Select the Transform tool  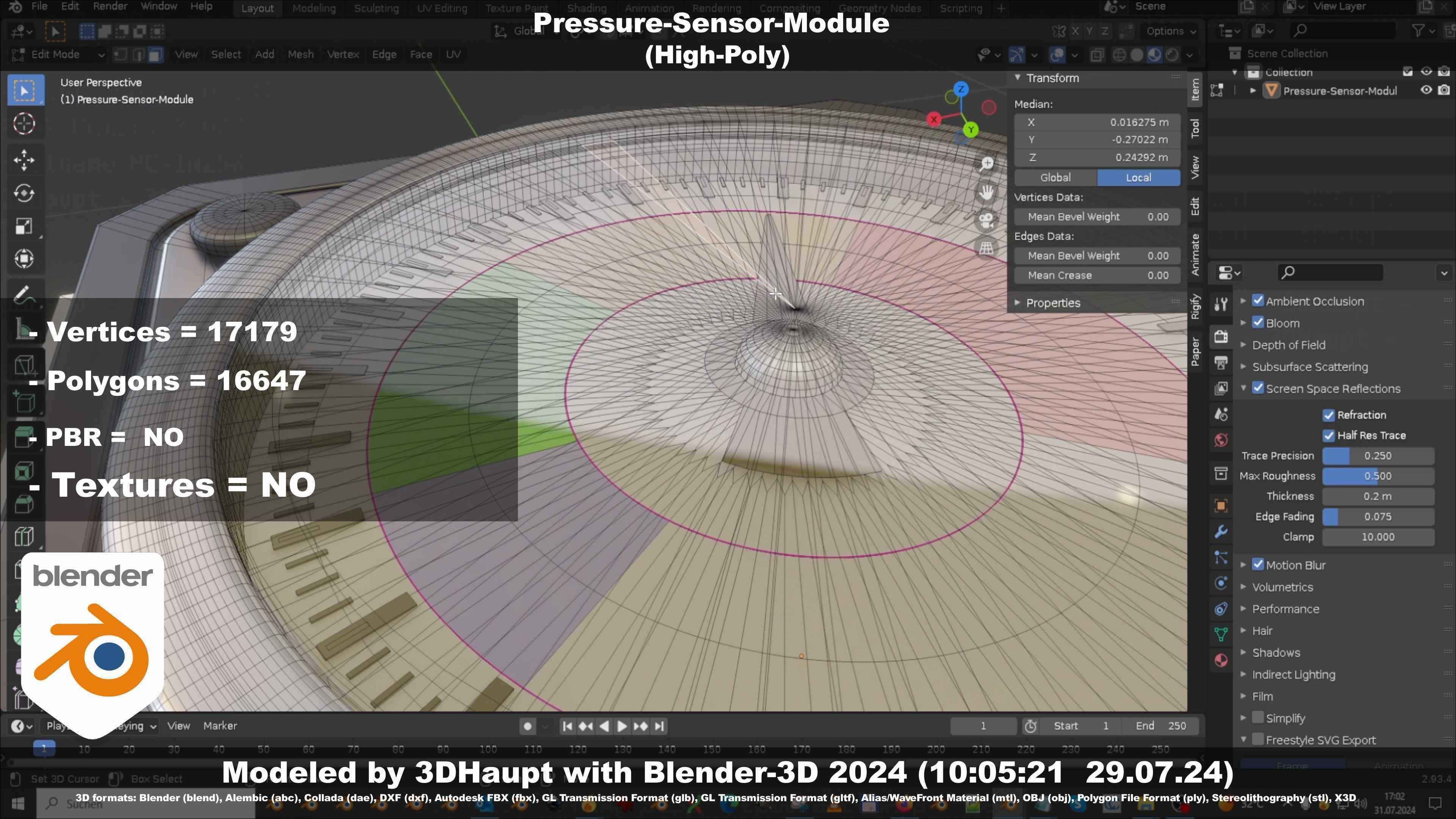pos(24,258)
